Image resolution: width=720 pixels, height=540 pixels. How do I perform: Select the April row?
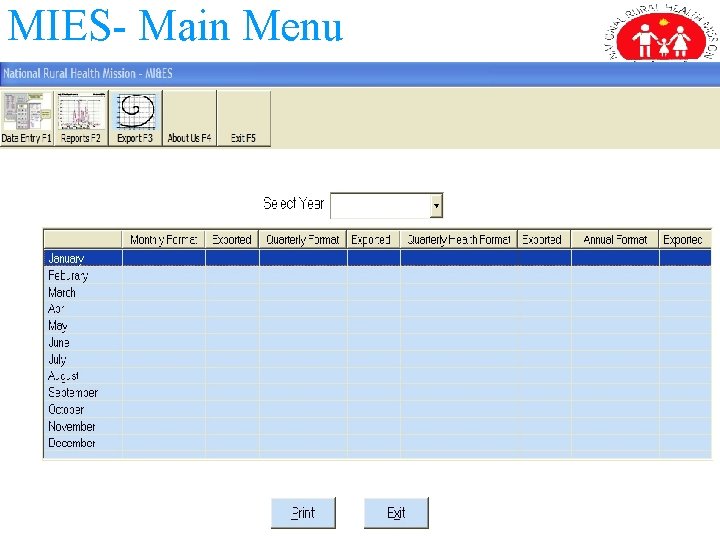click(x=377, y=309)
